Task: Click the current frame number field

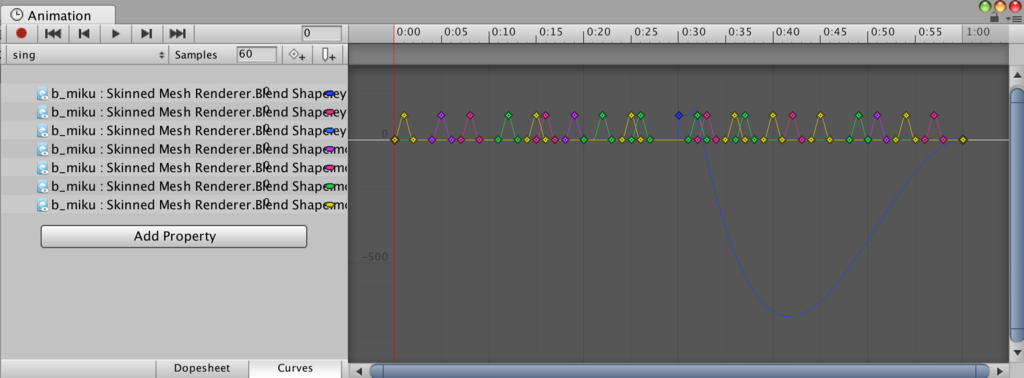Action: 321,33
